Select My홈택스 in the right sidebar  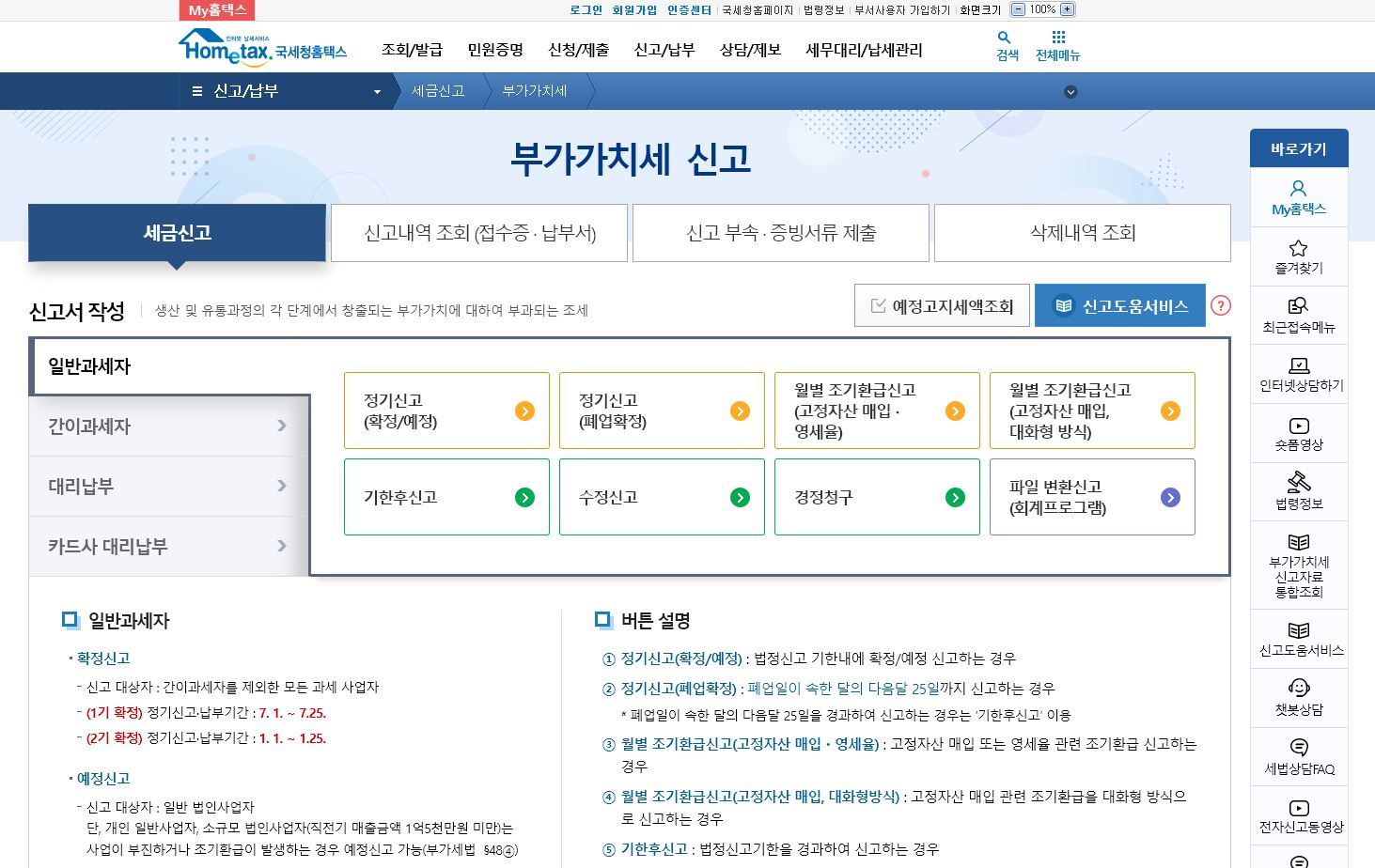tap(1298, 197)
